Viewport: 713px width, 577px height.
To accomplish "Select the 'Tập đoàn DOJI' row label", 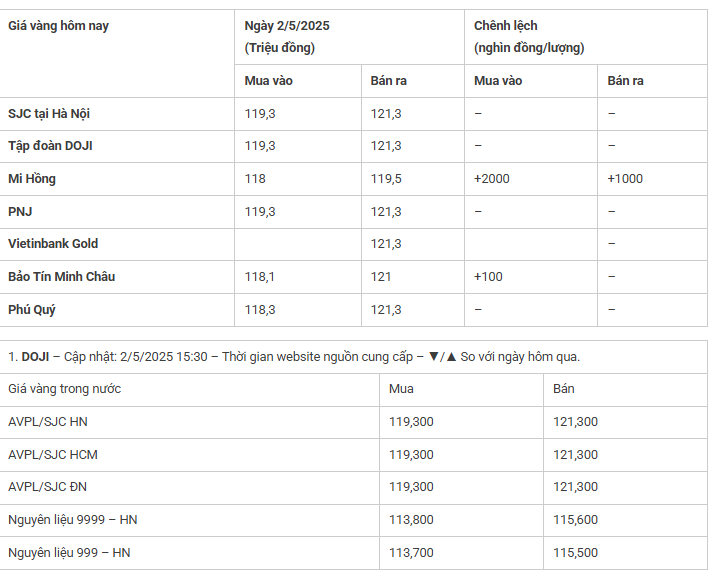I will [50, 146].
